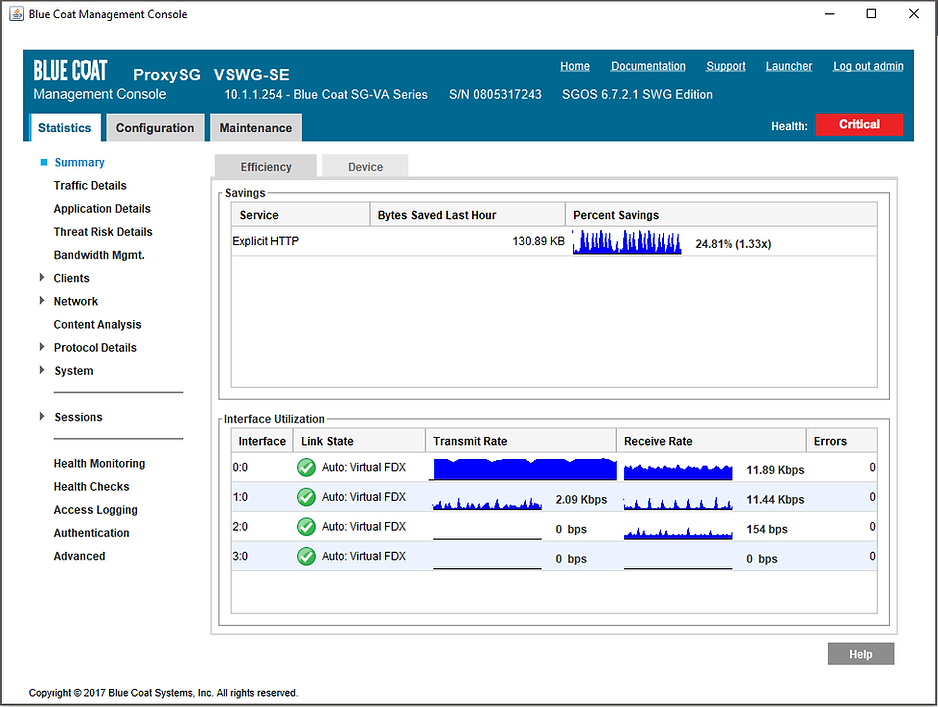Click the Java icon in the title bar
Image resolution: width=938 pixels, height=707 pixels.
pos(16,14)
